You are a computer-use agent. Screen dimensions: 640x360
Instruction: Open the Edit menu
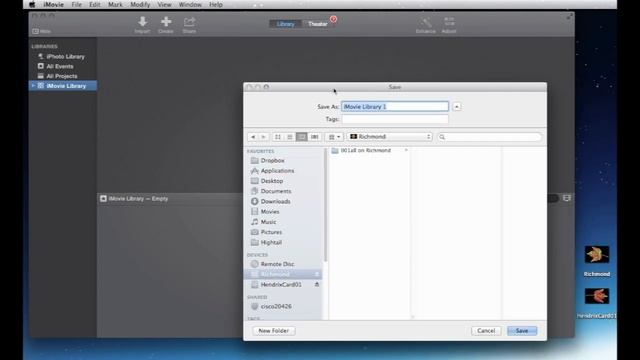pos(95,4)
